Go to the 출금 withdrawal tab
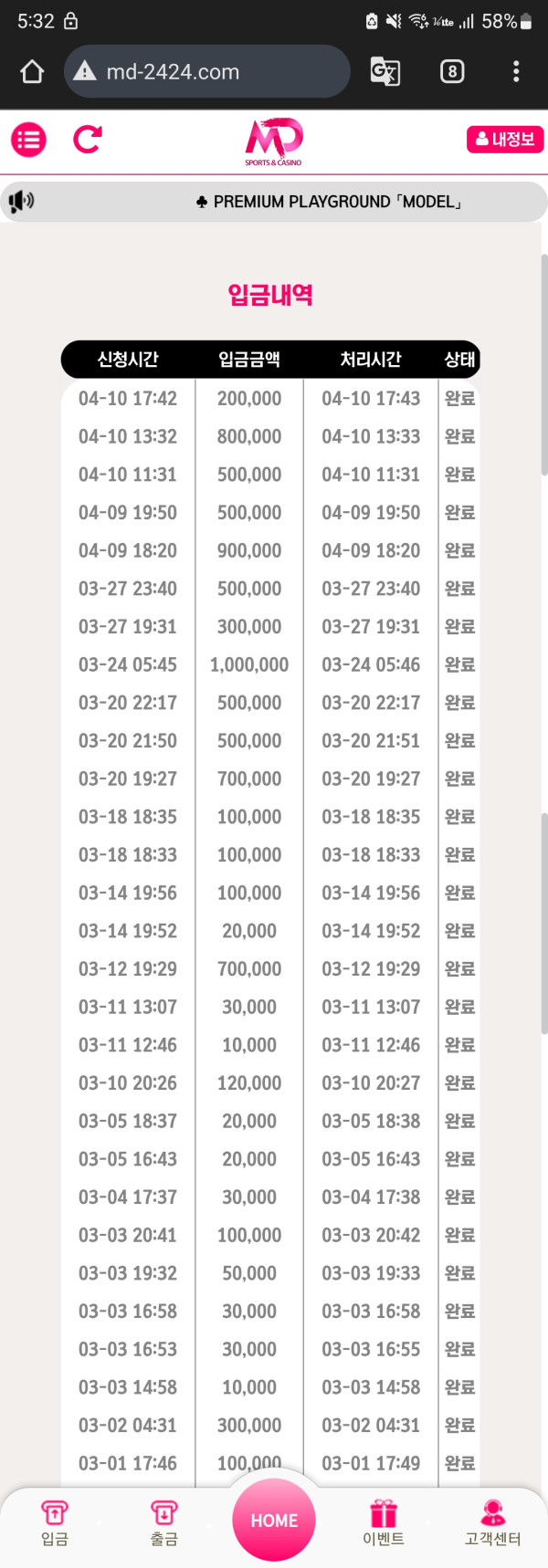 (163, 1522)
